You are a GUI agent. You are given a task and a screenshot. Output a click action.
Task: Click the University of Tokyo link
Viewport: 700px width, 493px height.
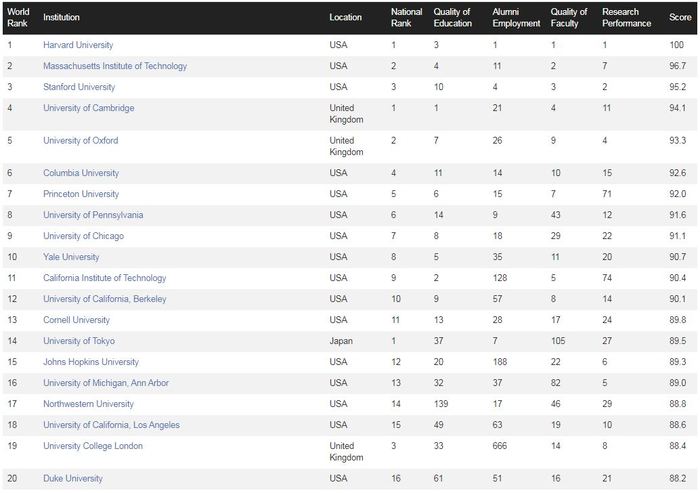(x=79, y=341)
